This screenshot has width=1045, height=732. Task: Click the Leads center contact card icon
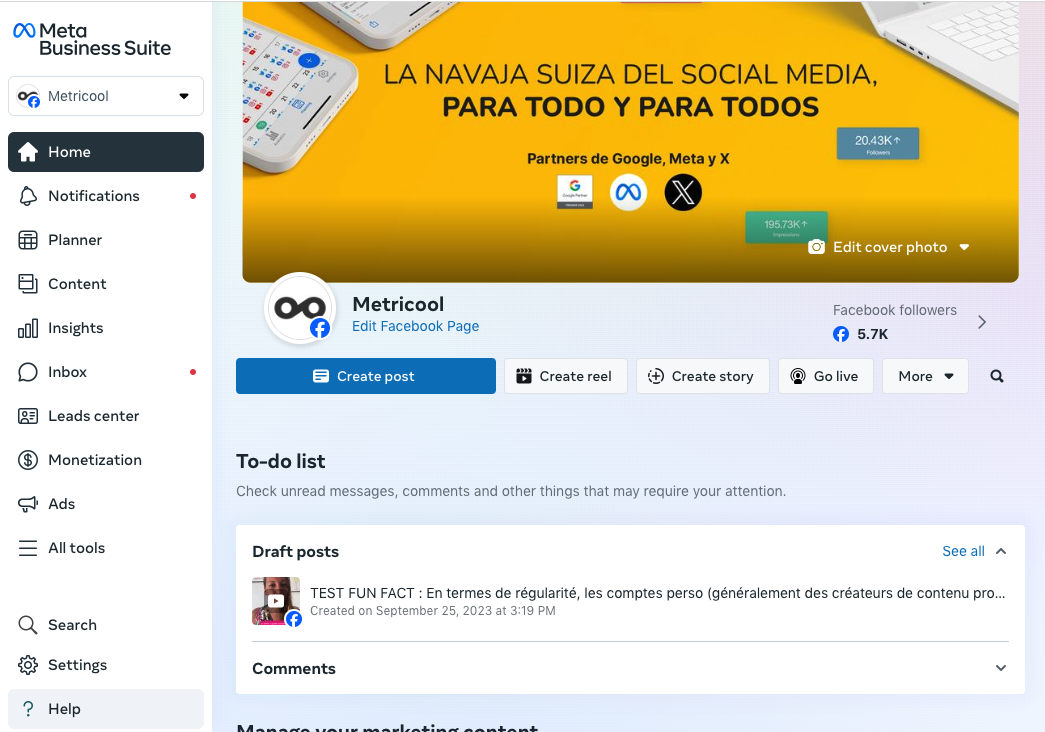(28, 416)
